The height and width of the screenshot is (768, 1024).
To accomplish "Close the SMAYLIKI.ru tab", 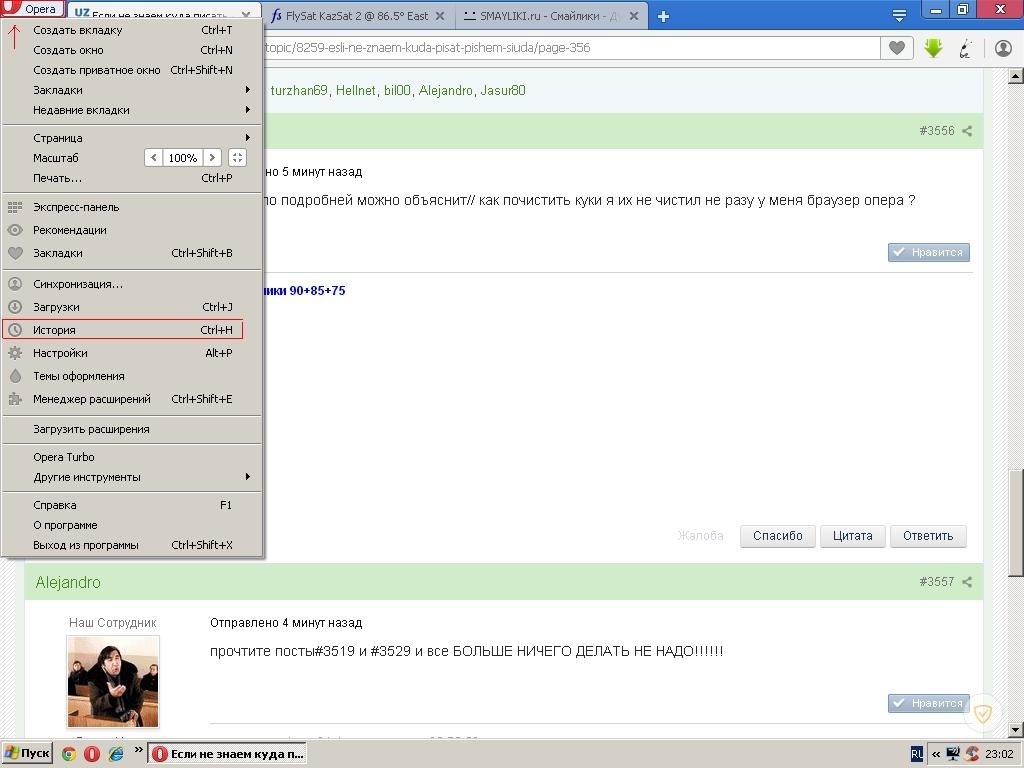I will coord(633,16).
